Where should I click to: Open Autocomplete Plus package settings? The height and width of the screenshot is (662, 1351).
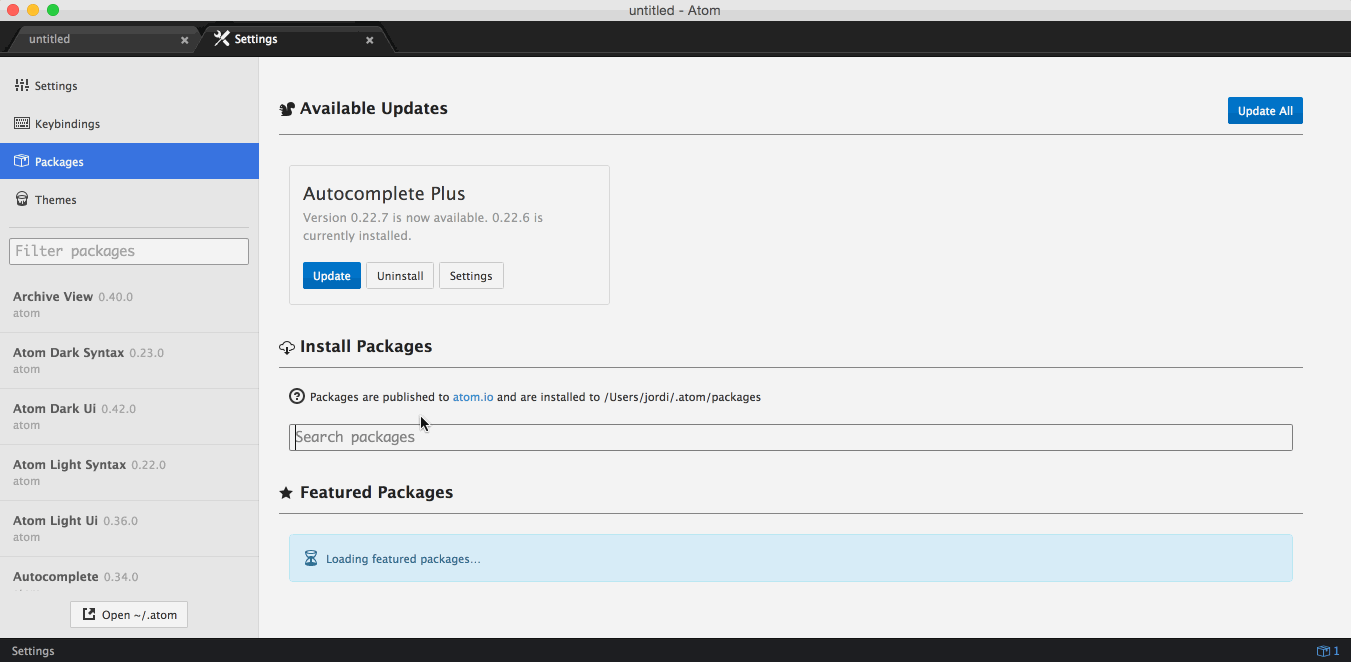[x=471, y=276]
